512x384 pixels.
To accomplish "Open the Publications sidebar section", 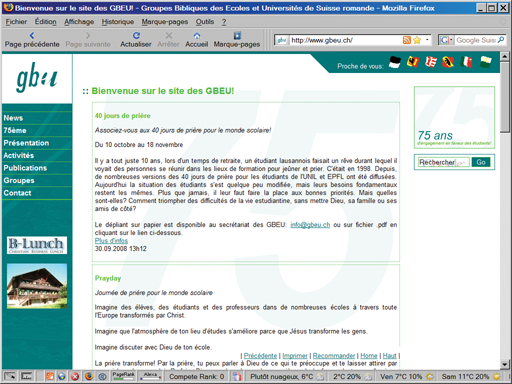I will (25, 168).
